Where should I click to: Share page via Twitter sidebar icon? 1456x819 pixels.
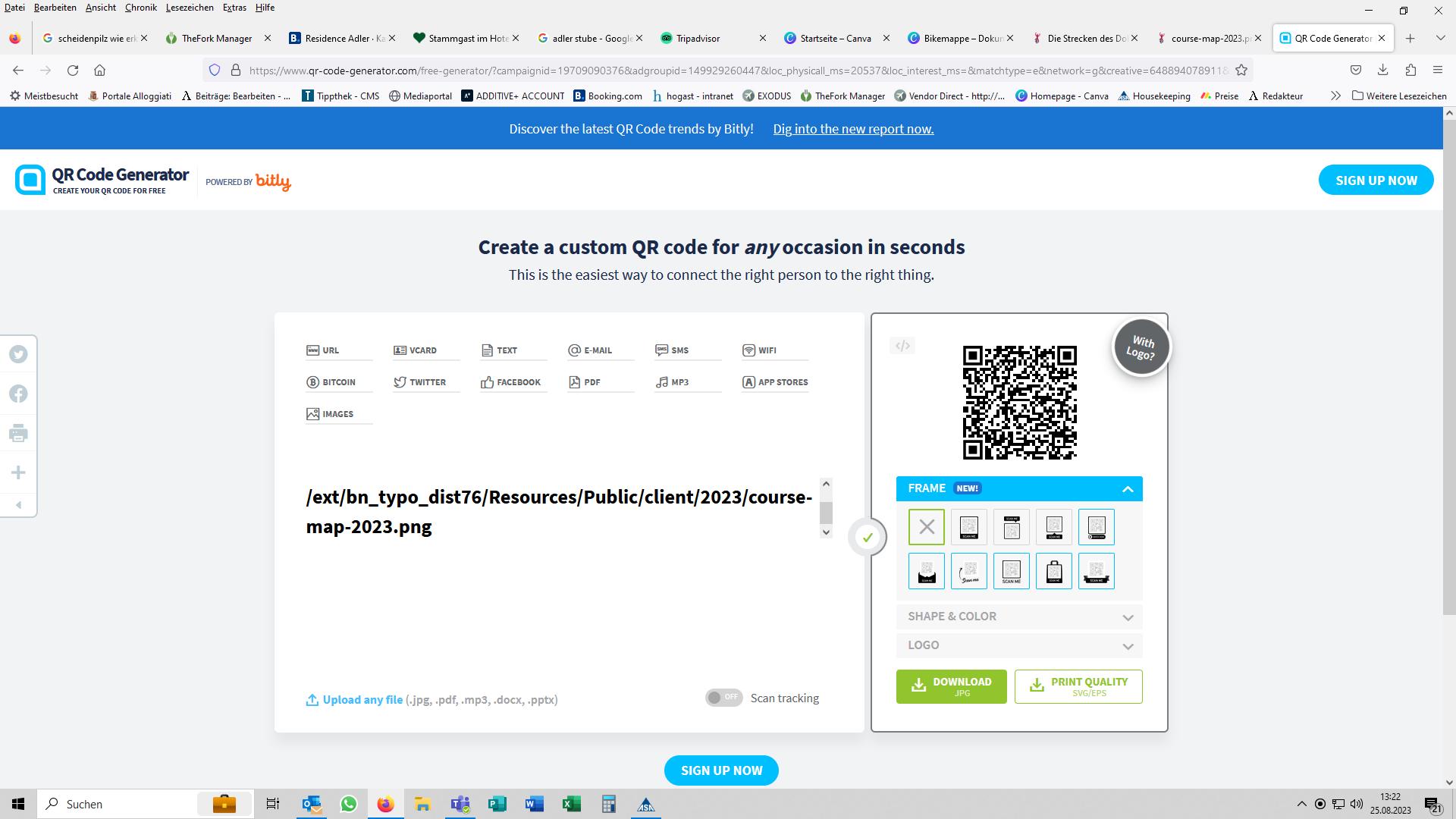coord(18,354)
